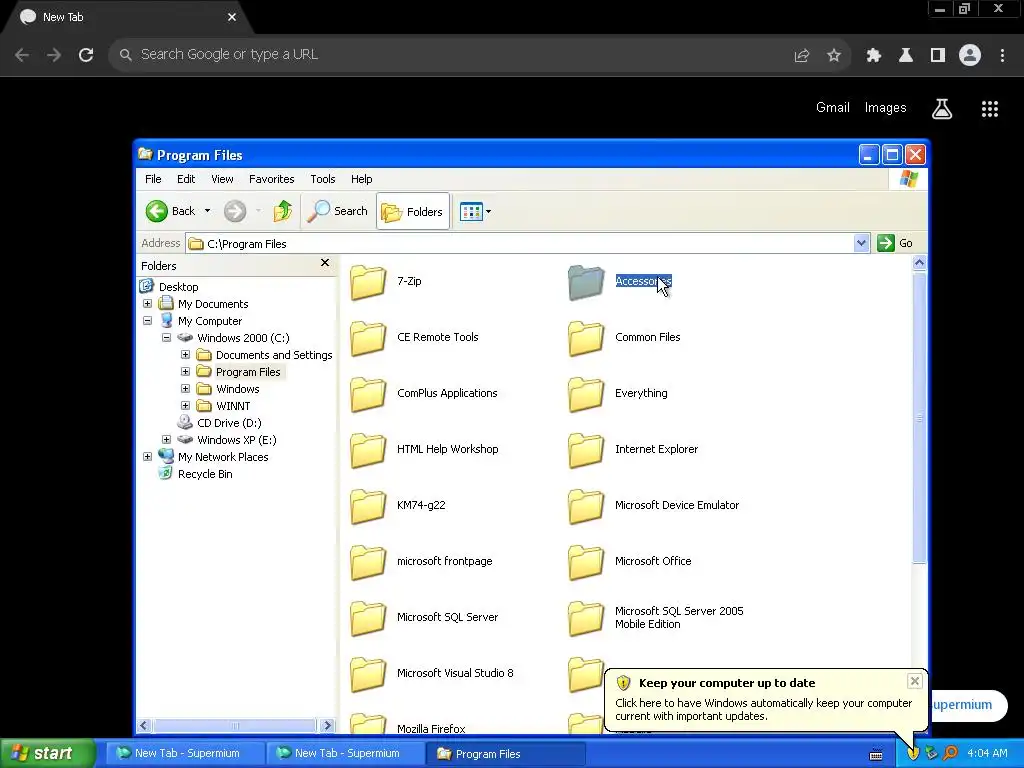1024x768 pixels.
Task: Select the CE Remote Tools folder icon
Action: [368, 338]
